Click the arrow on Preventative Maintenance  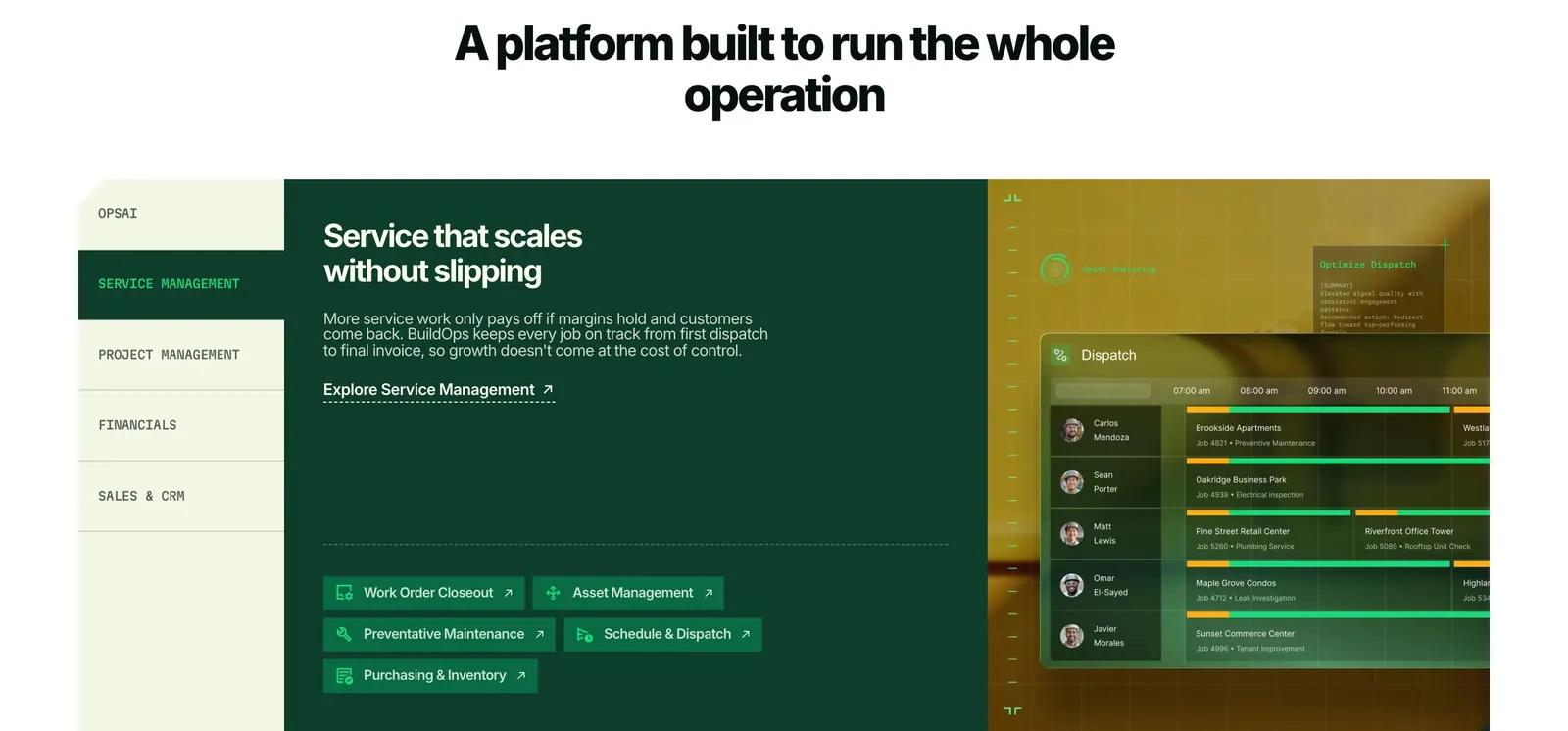coord(539,634)
